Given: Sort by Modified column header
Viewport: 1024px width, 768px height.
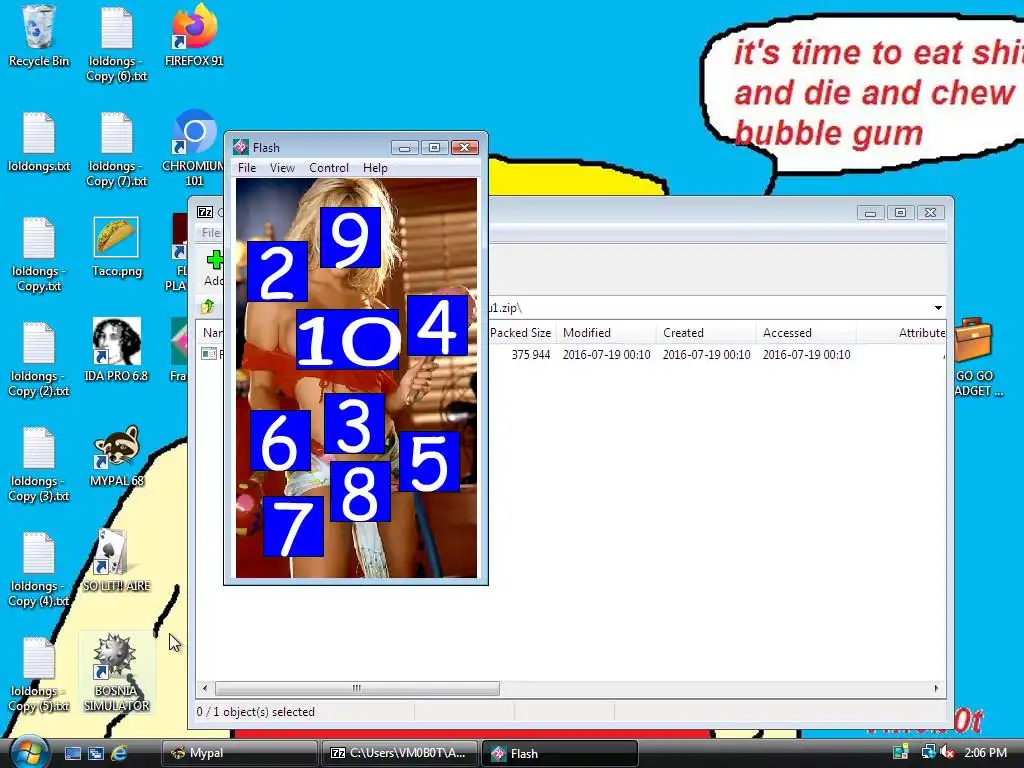Looking at the screenshot, I should tap(605, 332).
